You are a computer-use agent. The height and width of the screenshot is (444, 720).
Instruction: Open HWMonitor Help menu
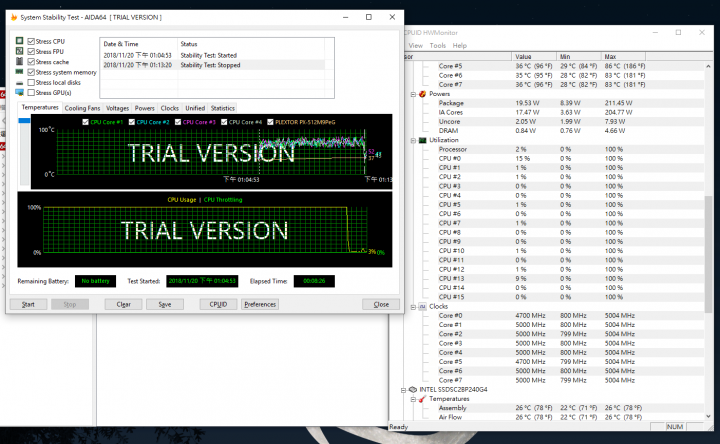(460, 45)
